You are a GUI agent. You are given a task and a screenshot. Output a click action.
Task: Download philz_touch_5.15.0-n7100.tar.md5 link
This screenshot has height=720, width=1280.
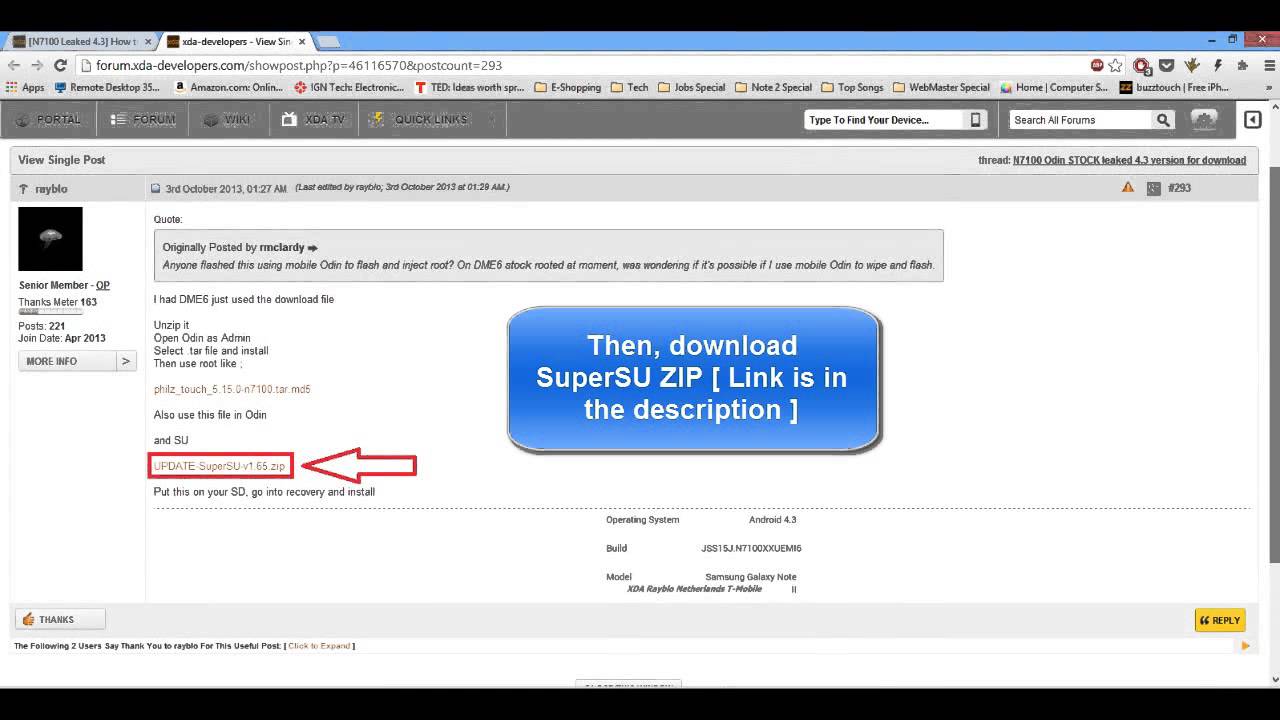click(x=232, y=389)
